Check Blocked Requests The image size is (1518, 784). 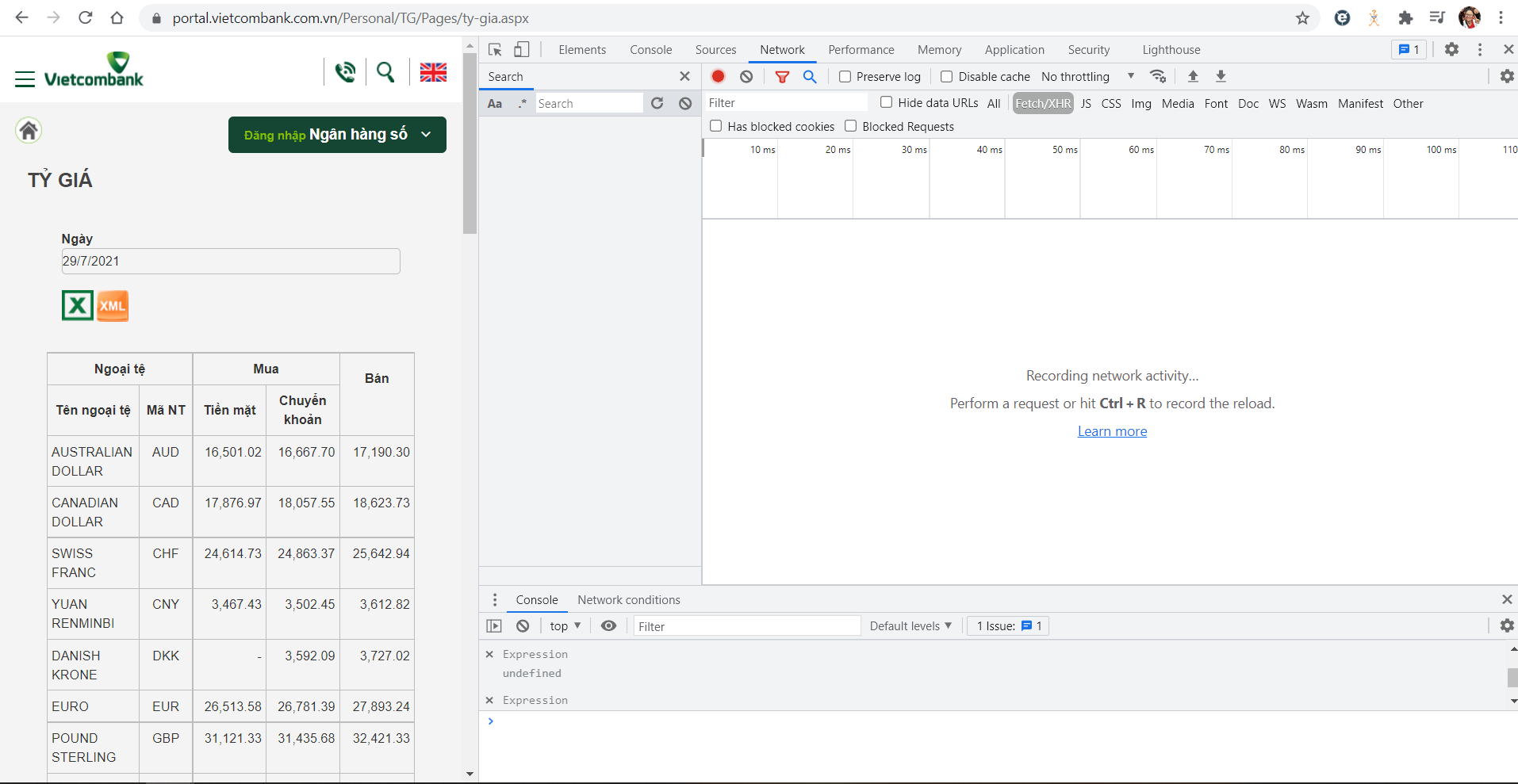click(851, 126)
